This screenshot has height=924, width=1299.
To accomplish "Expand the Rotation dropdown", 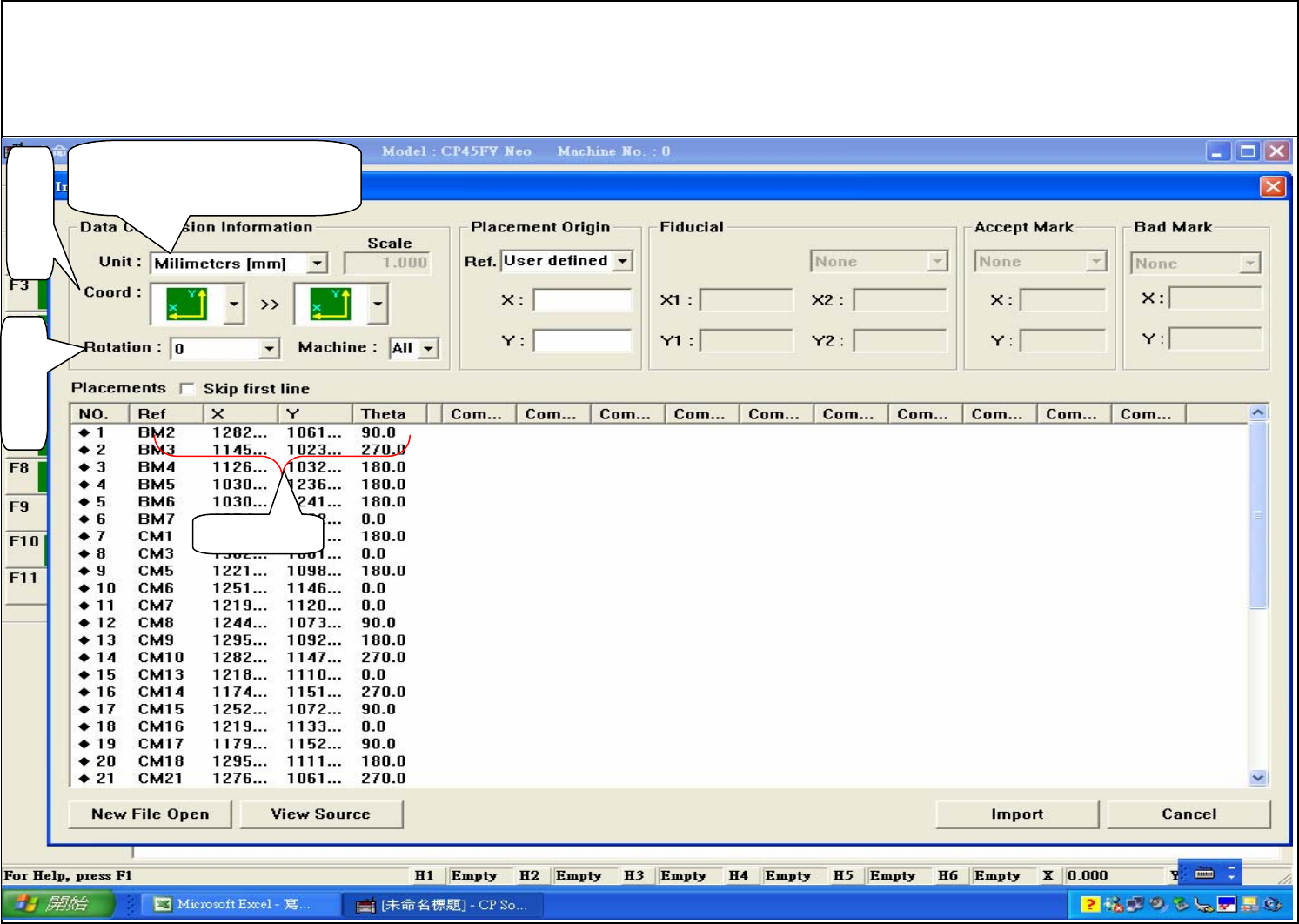I will (269, 348).
